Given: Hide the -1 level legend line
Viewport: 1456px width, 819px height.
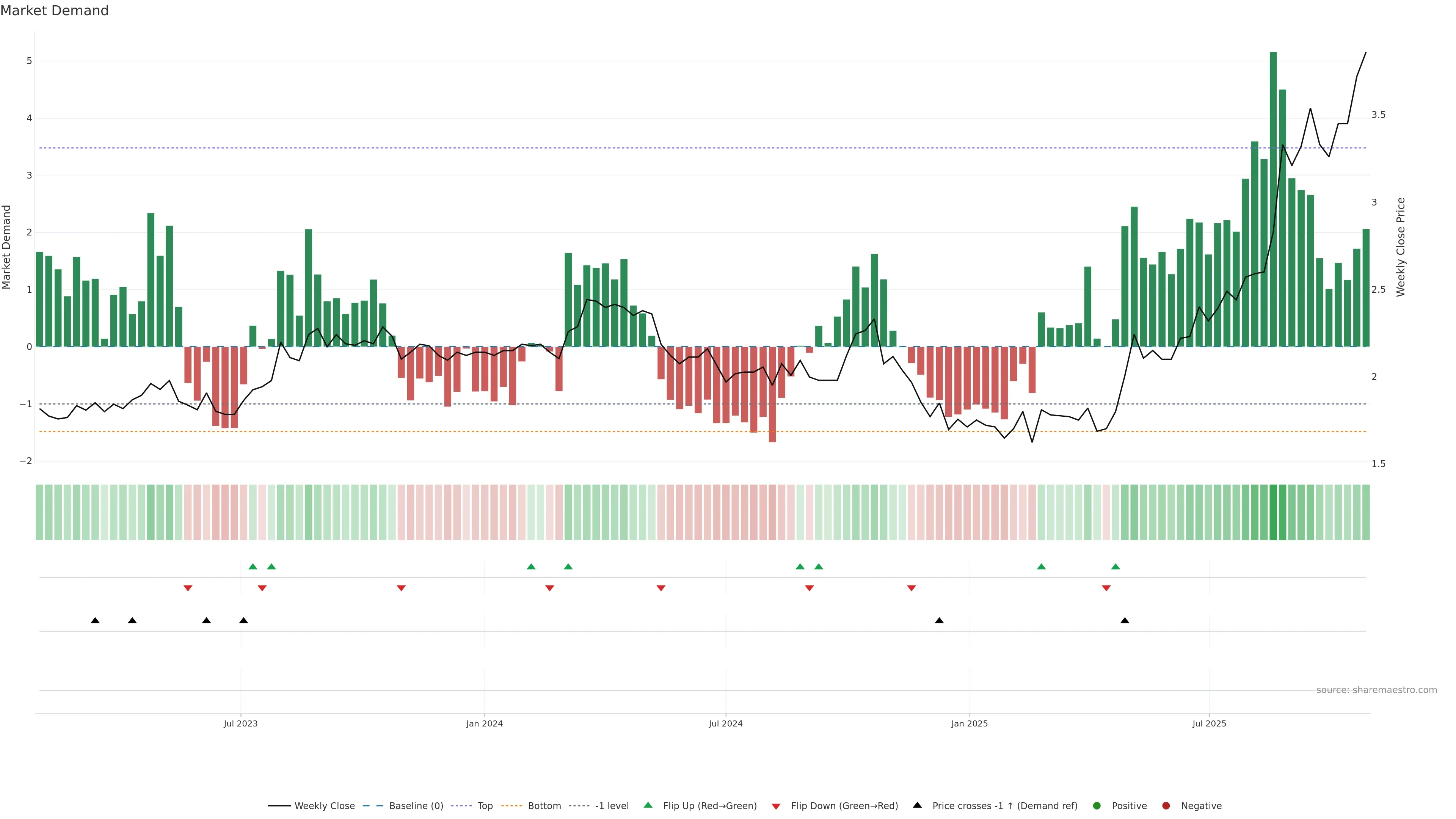Looking at the screenshot, I should click(x=612, y=806).
